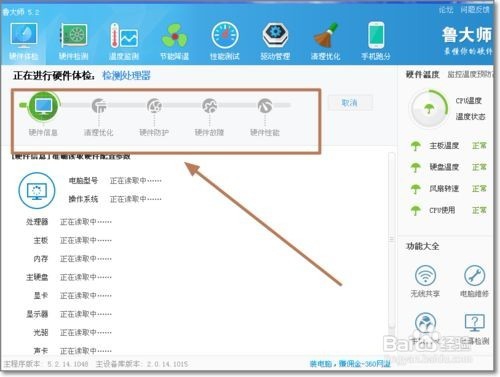Image resolution: width=500 pixels, height=377 pixels.
Task: Click the 问题反馈 feedback link
Action: coord(475,10)
